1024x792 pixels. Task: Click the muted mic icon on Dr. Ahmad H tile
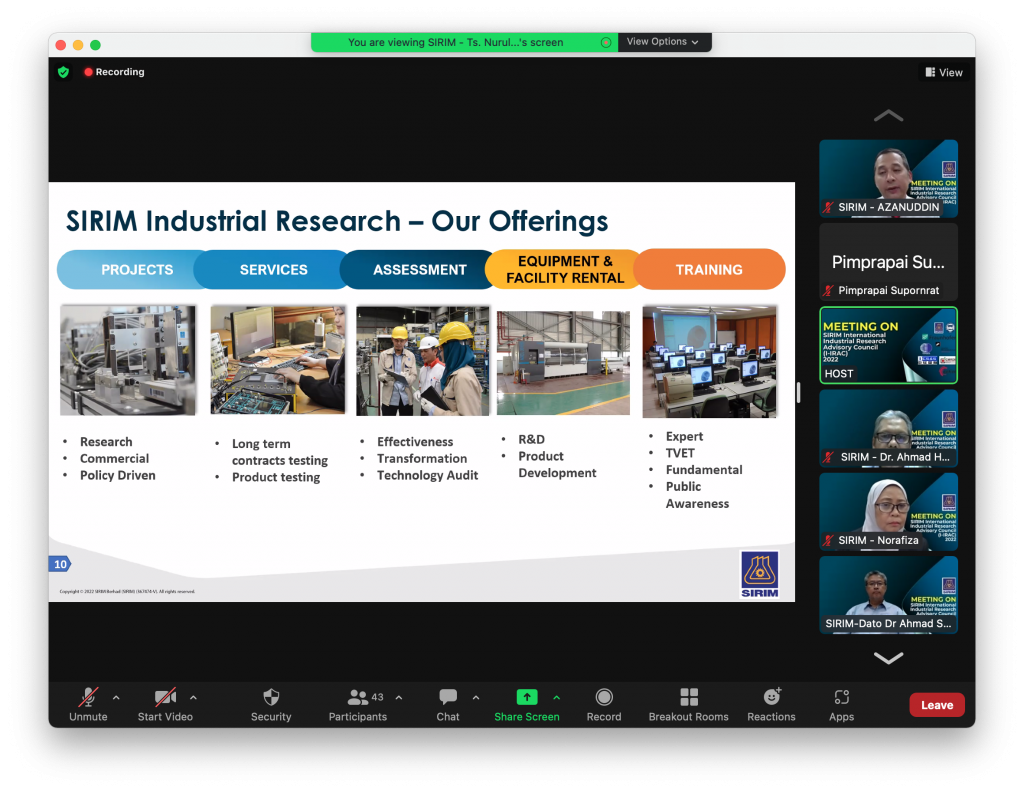tap(828, 457)
